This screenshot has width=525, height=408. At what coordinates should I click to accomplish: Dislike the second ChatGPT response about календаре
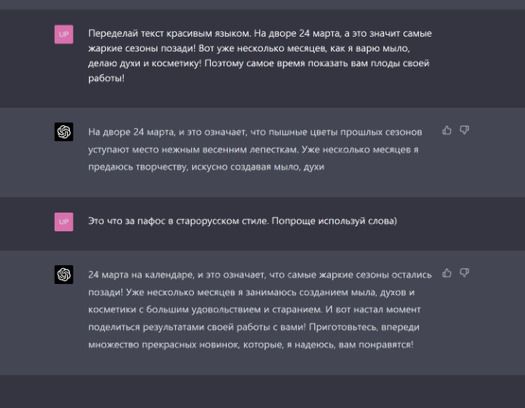[464, 273]
